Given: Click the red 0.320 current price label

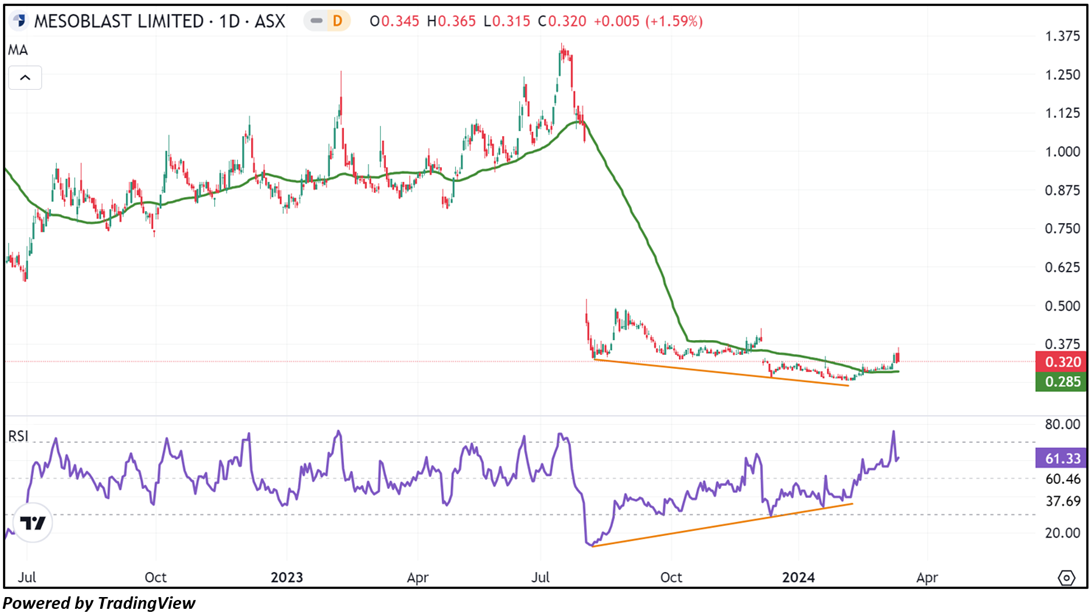Looking at the screenshot, I should click(1062, 362).
